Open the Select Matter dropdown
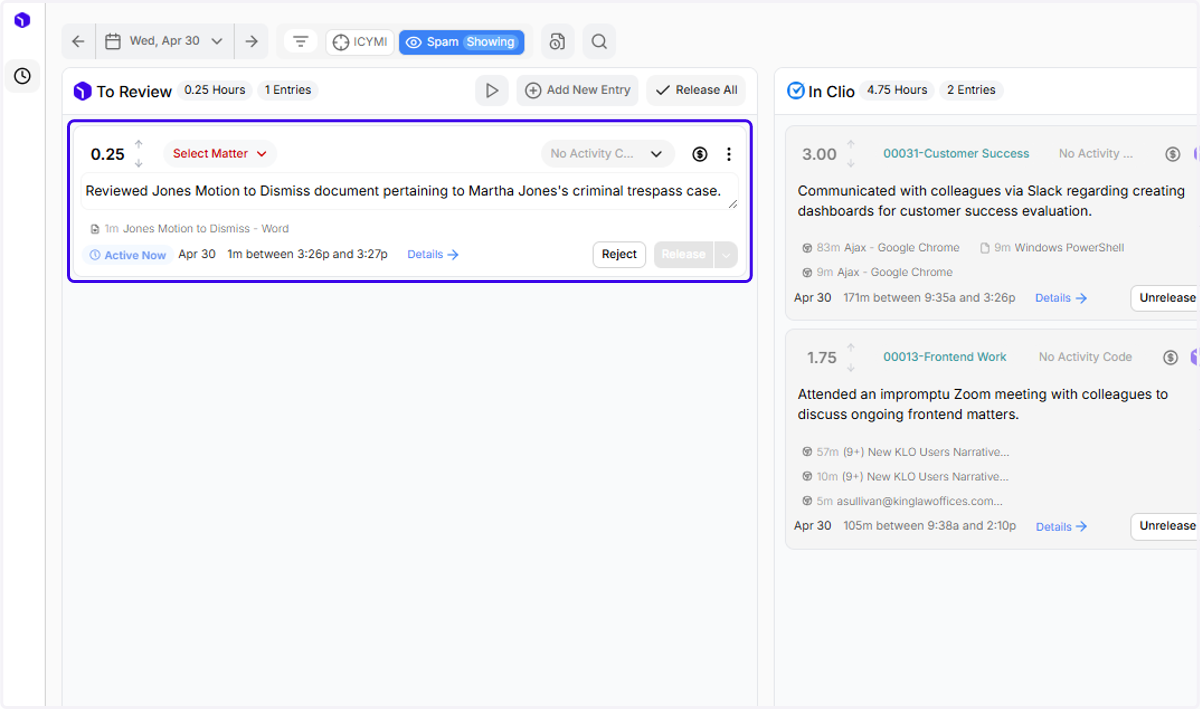1200x709 pixels. tap(220, 154)
